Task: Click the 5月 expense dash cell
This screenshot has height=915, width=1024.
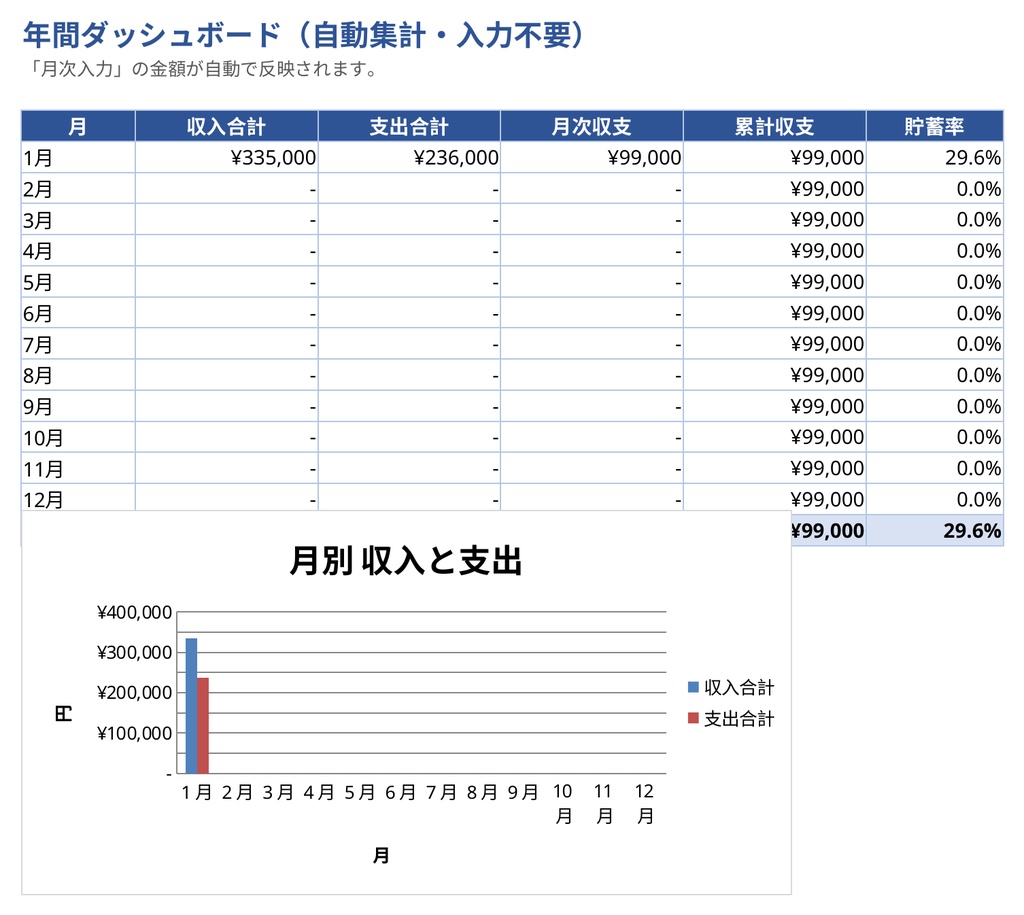Action: [x=409, y=282]
